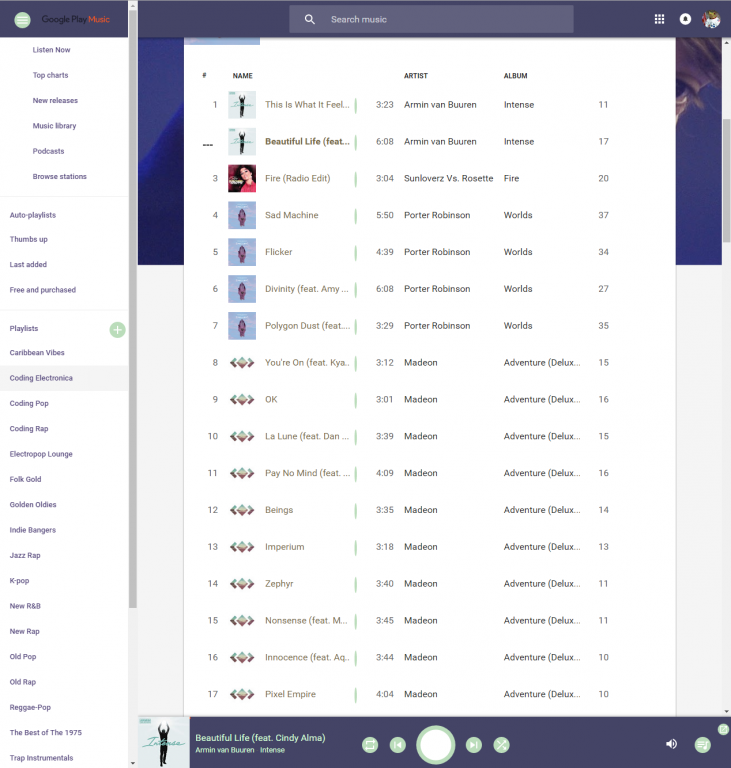Click Sad Machine album thumbnail
Screen dimensions: 731x768
click(242, 215)
